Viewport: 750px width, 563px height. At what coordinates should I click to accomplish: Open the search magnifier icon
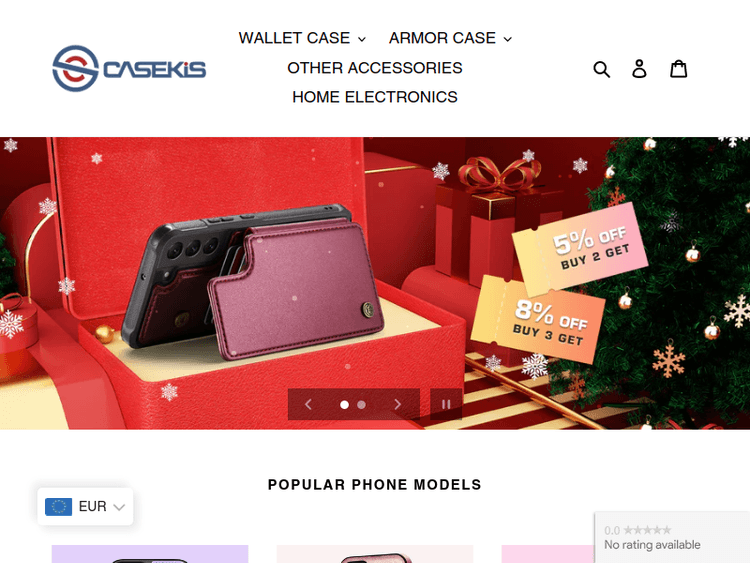point(601,69)
